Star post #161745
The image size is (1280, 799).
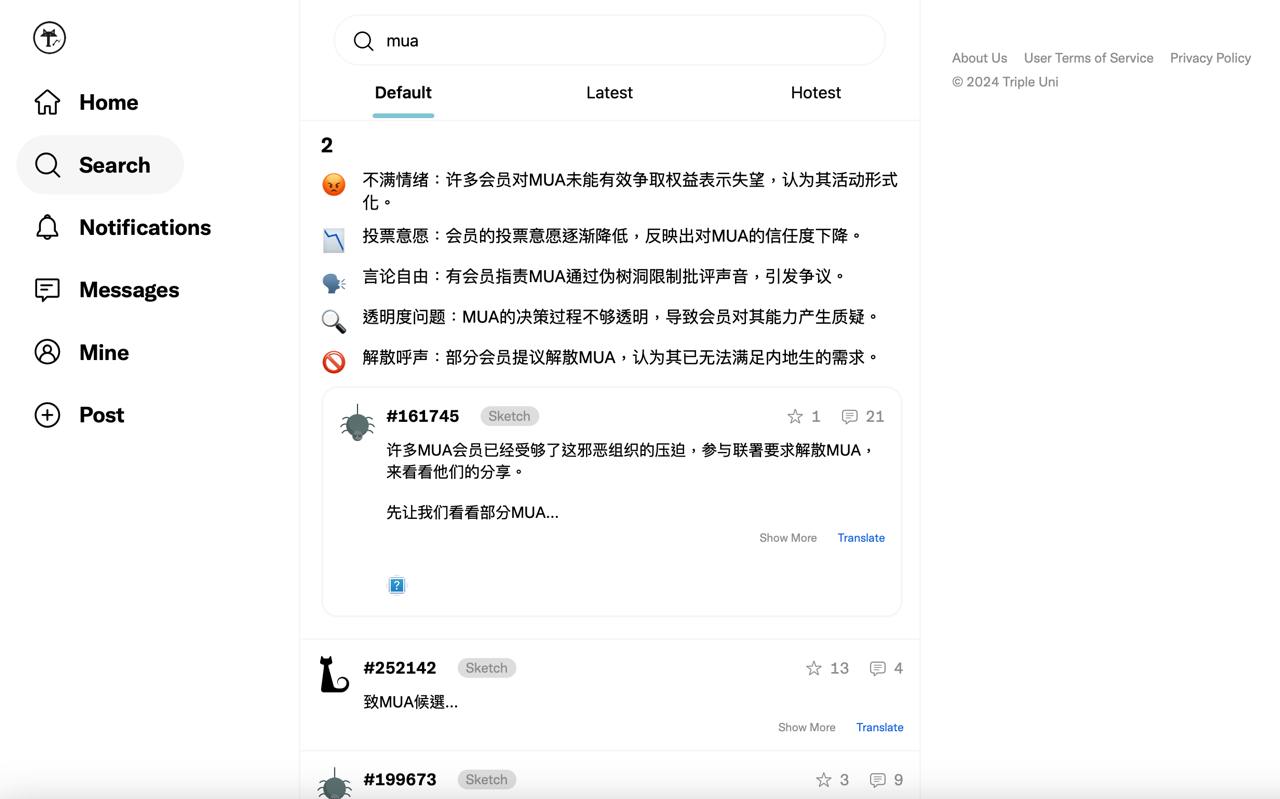[x=795, y=416]
